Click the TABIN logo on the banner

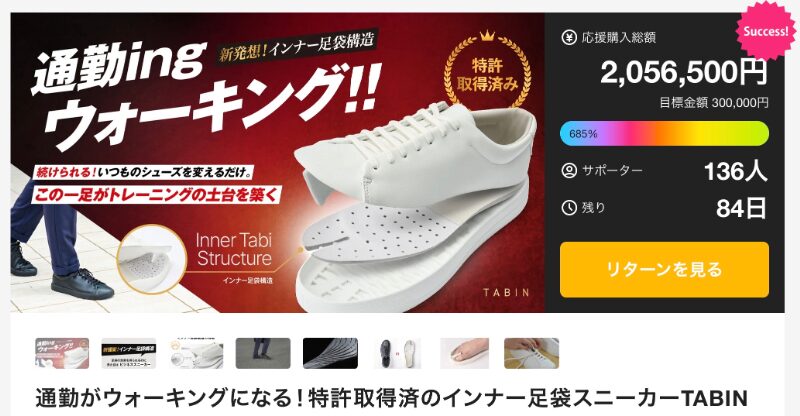pos(506,293)
